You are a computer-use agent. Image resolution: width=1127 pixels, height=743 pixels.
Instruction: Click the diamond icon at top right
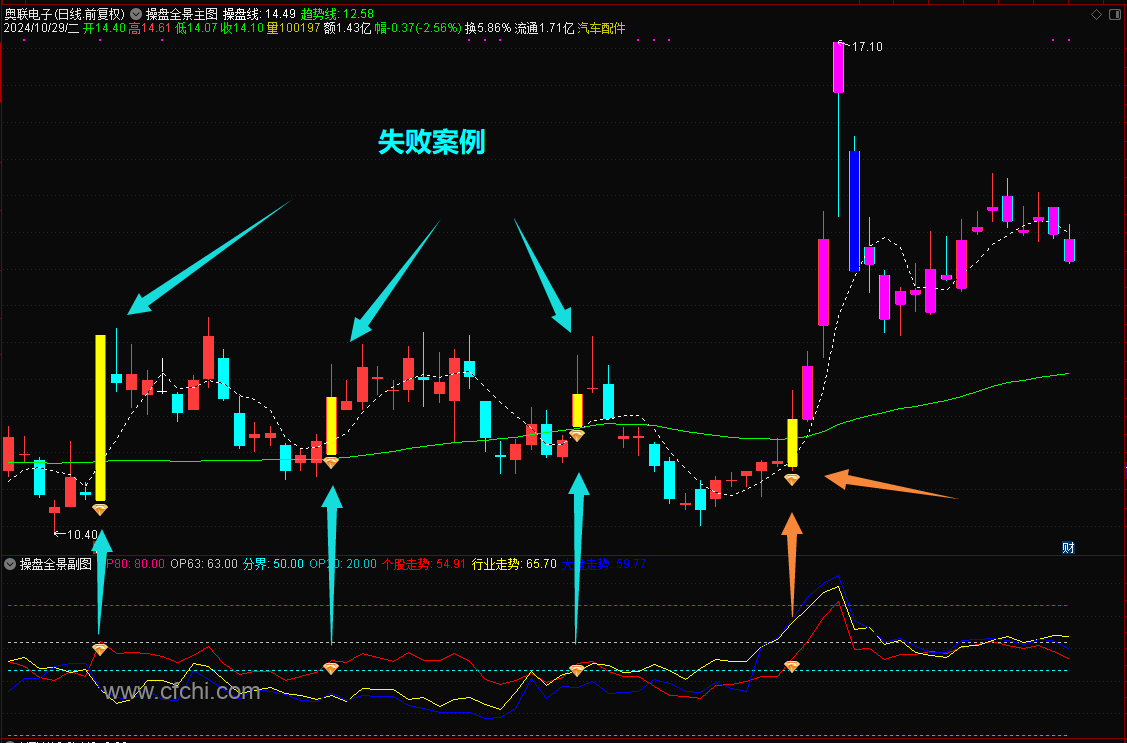[x=1096, y=14]
